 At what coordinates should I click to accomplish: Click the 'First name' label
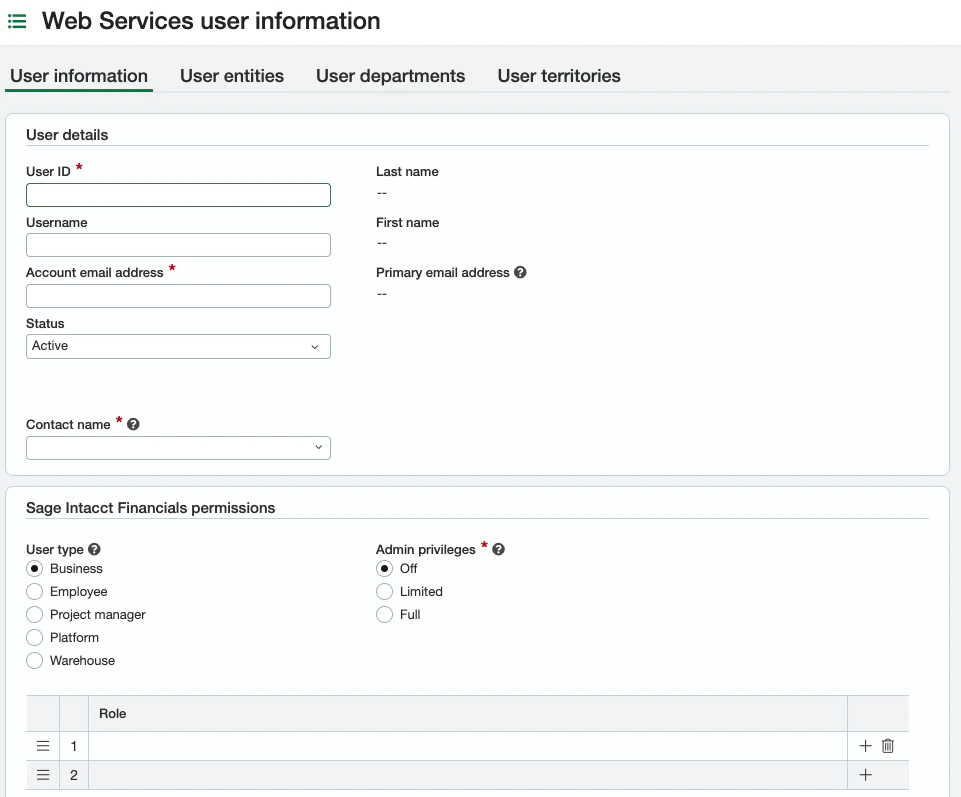point(408,223)
